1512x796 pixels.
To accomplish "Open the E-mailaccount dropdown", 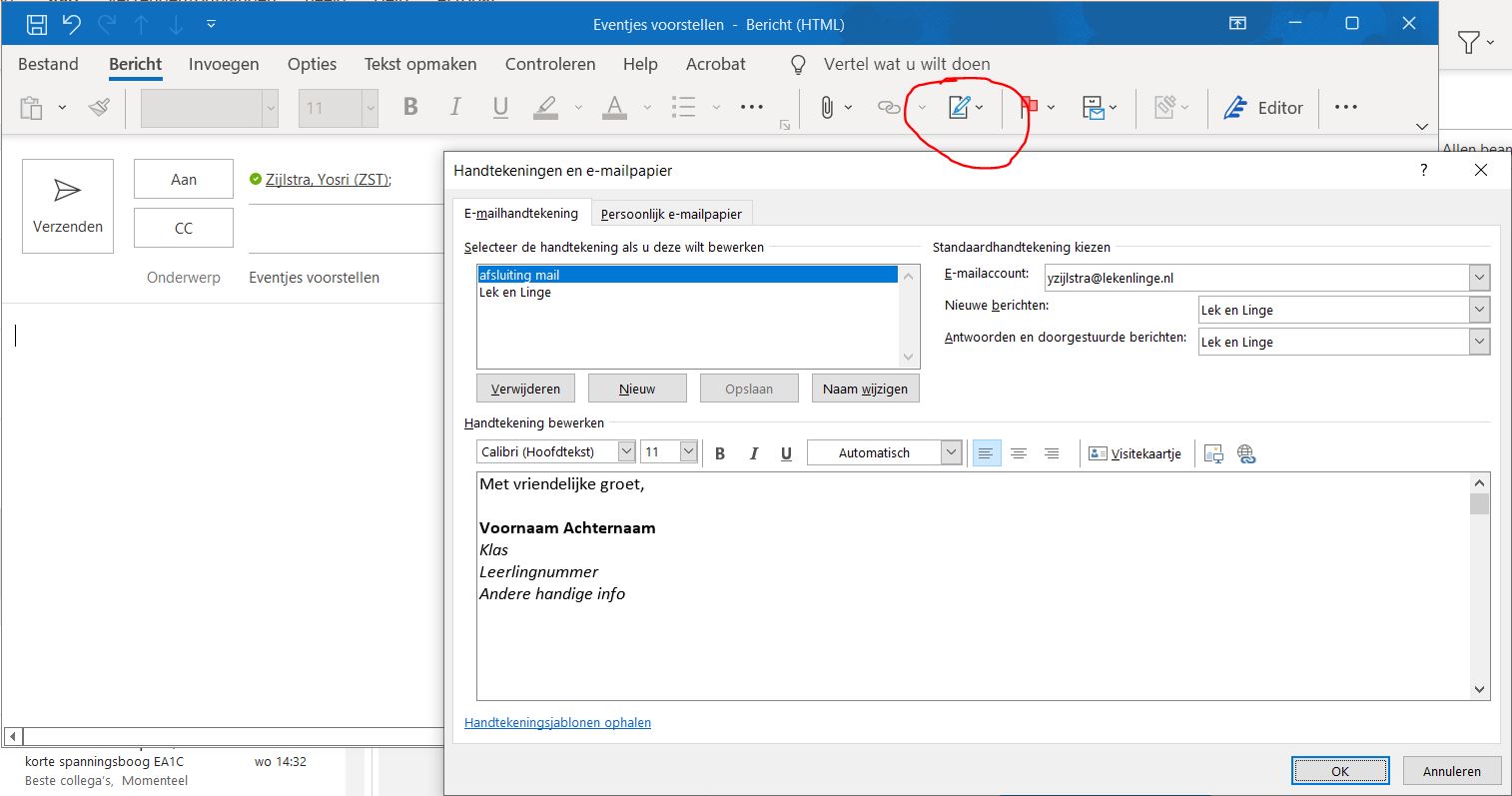I will [1479, 278].
